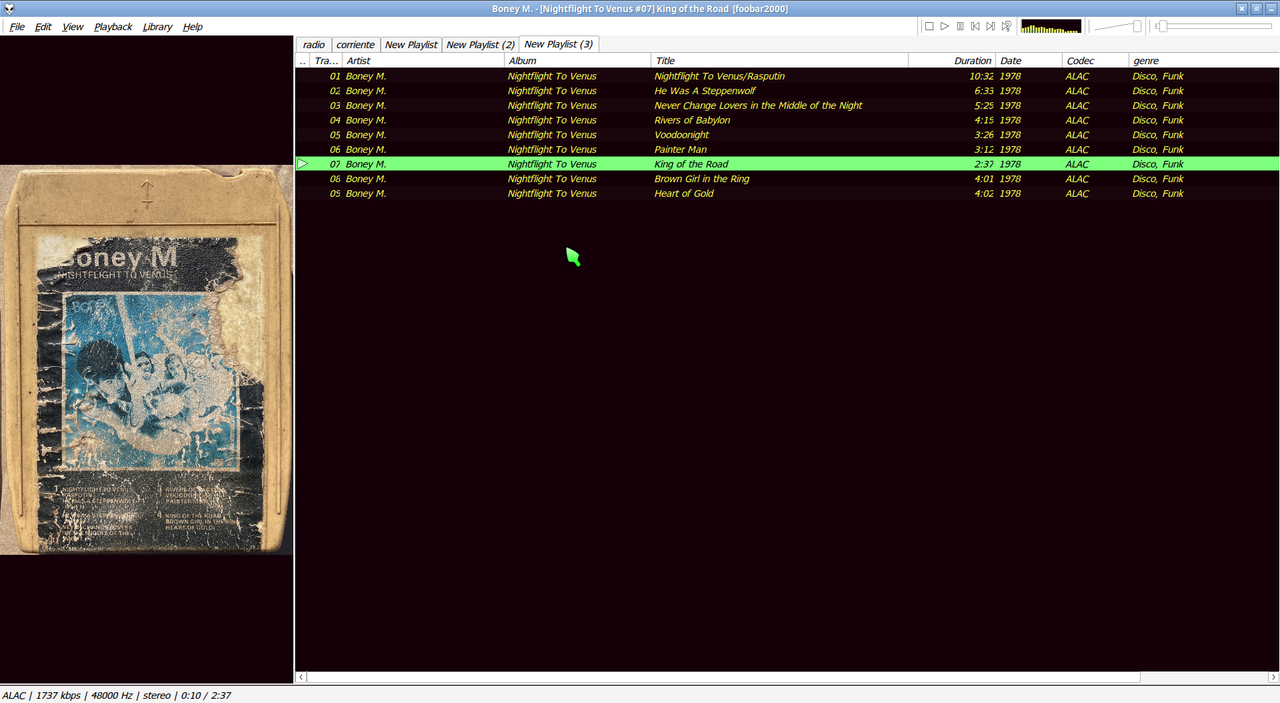Open the View menu
Screen dimensions: 1280x703
(x=73, y=27)
